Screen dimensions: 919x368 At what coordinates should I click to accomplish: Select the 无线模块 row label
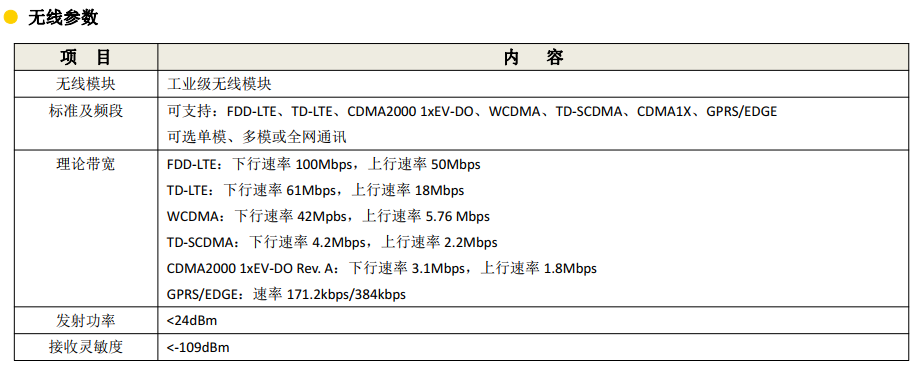click(x=86, y=84)
